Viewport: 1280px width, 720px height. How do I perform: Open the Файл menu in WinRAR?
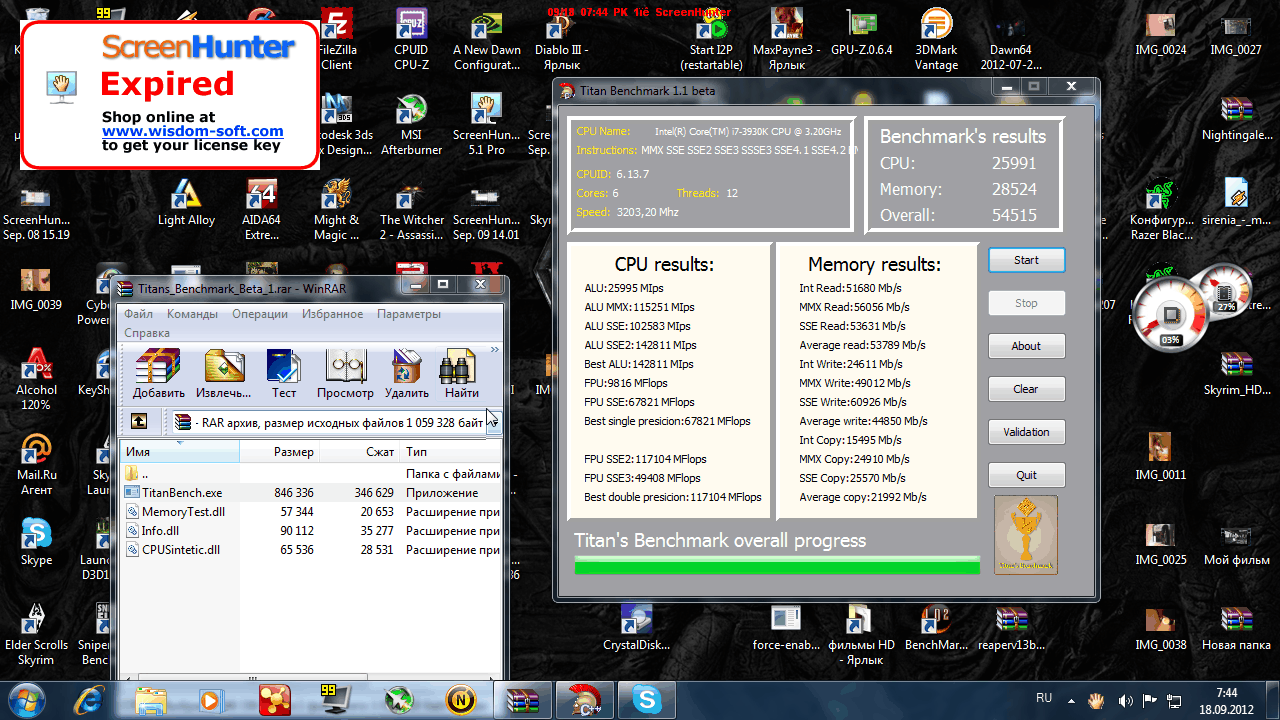coord(138,314)
